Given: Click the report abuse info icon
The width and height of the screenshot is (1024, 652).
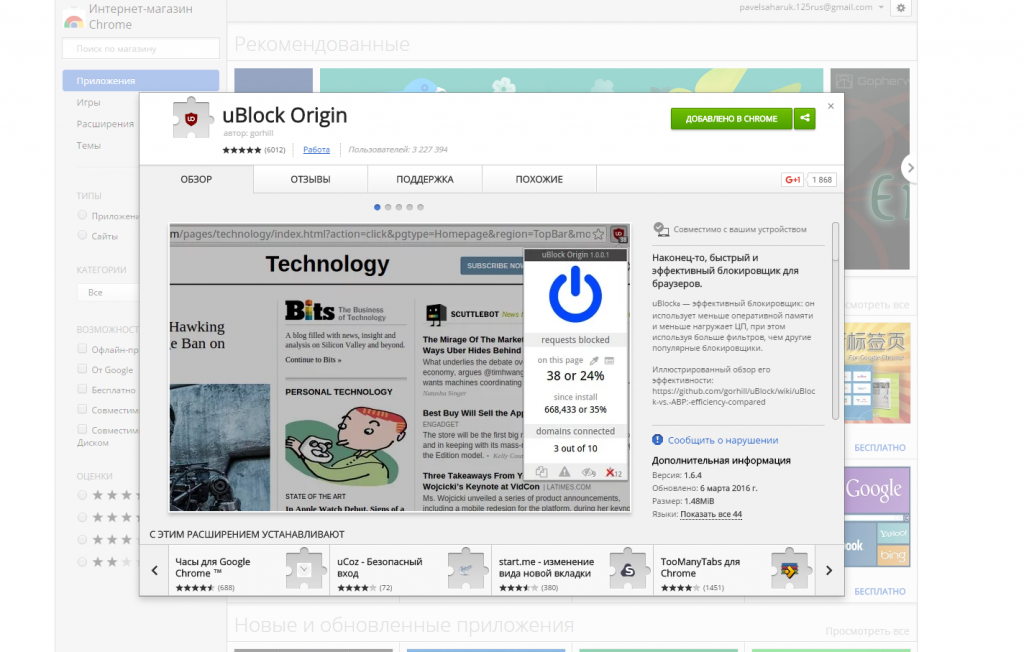Looking at the screenshot, I should [658, 440].
